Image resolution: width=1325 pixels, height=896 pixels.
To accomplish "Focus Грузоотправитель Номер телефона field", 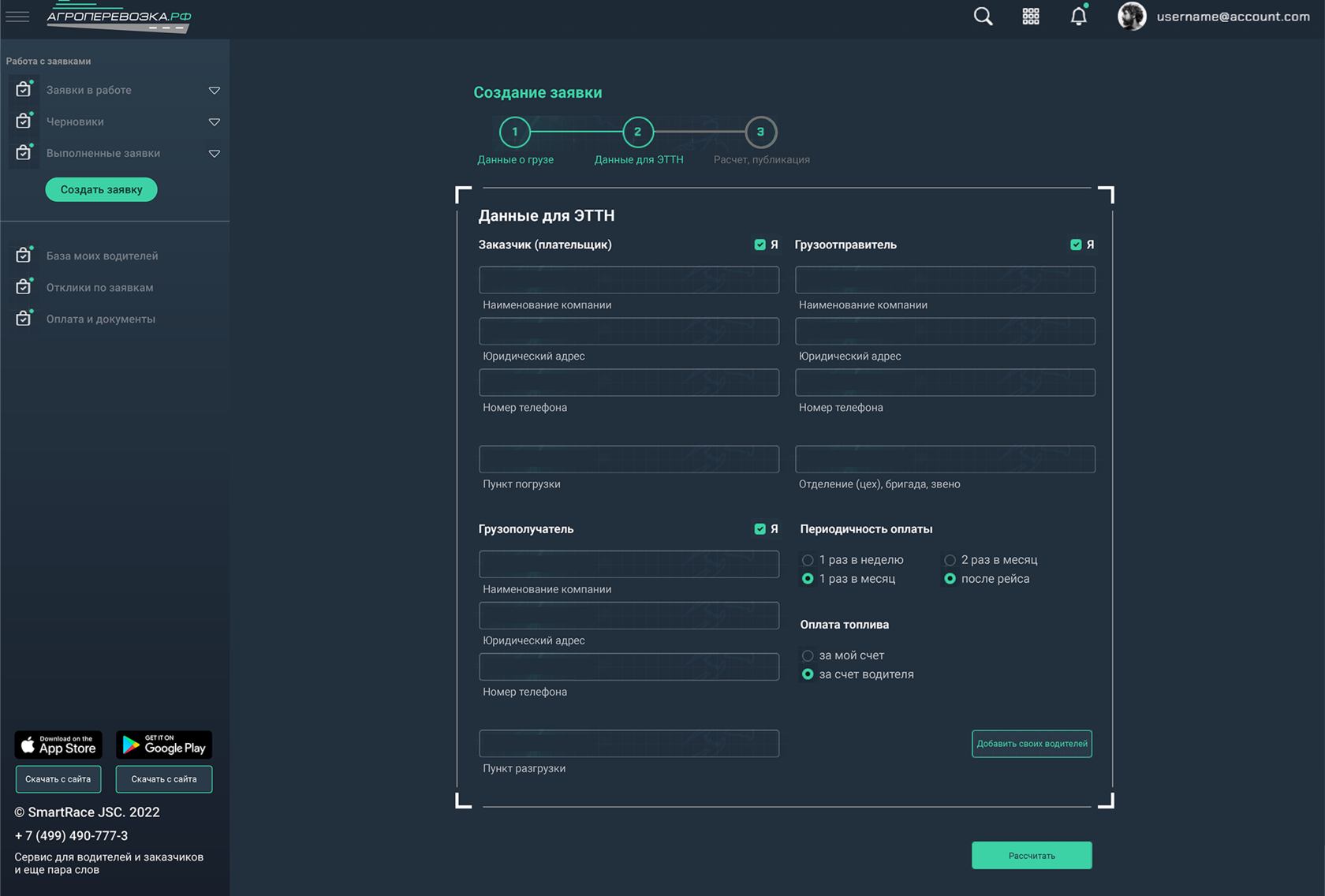I will (x=945, y=383).
